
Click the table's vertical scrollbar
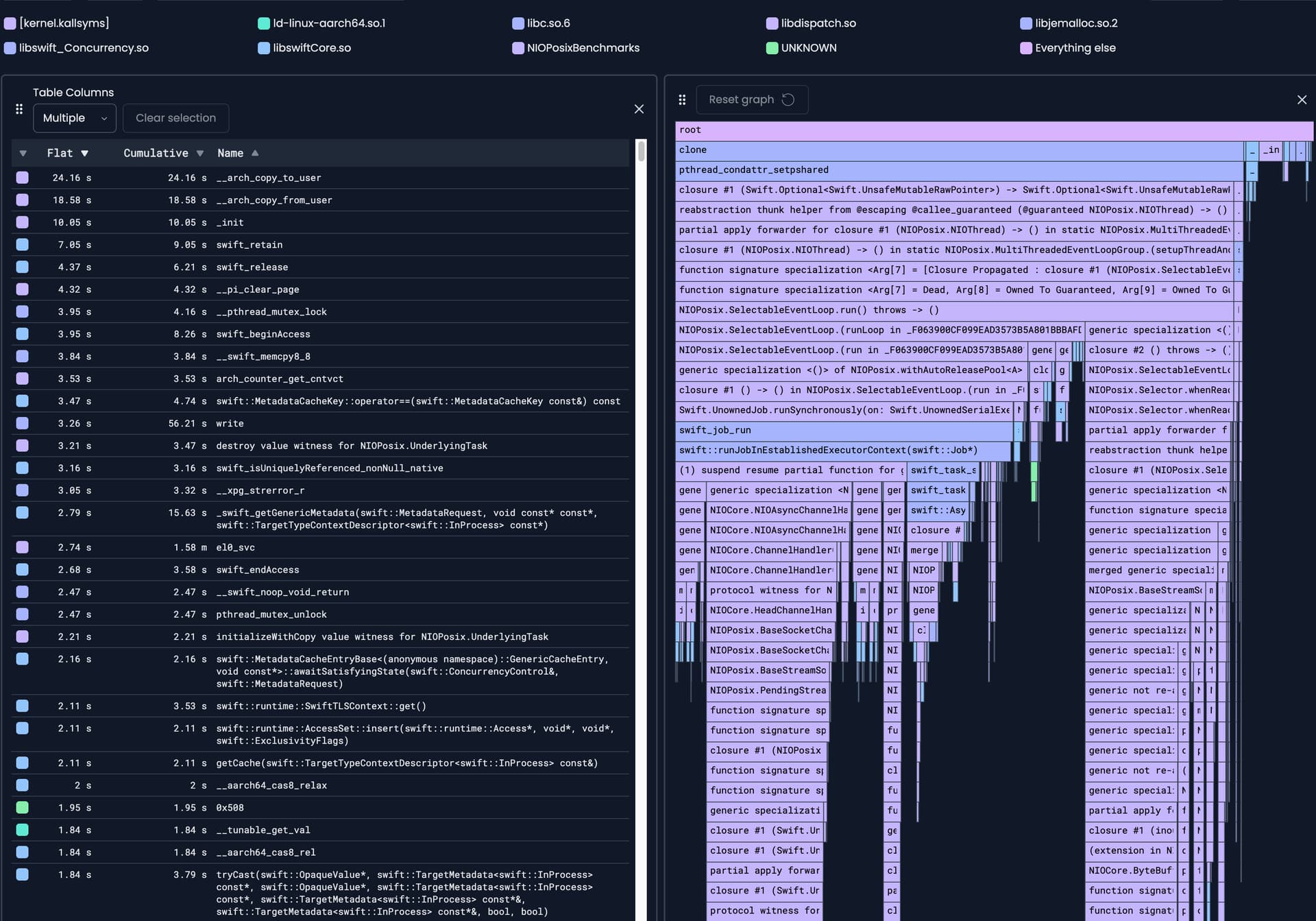(x=642, y=151)
